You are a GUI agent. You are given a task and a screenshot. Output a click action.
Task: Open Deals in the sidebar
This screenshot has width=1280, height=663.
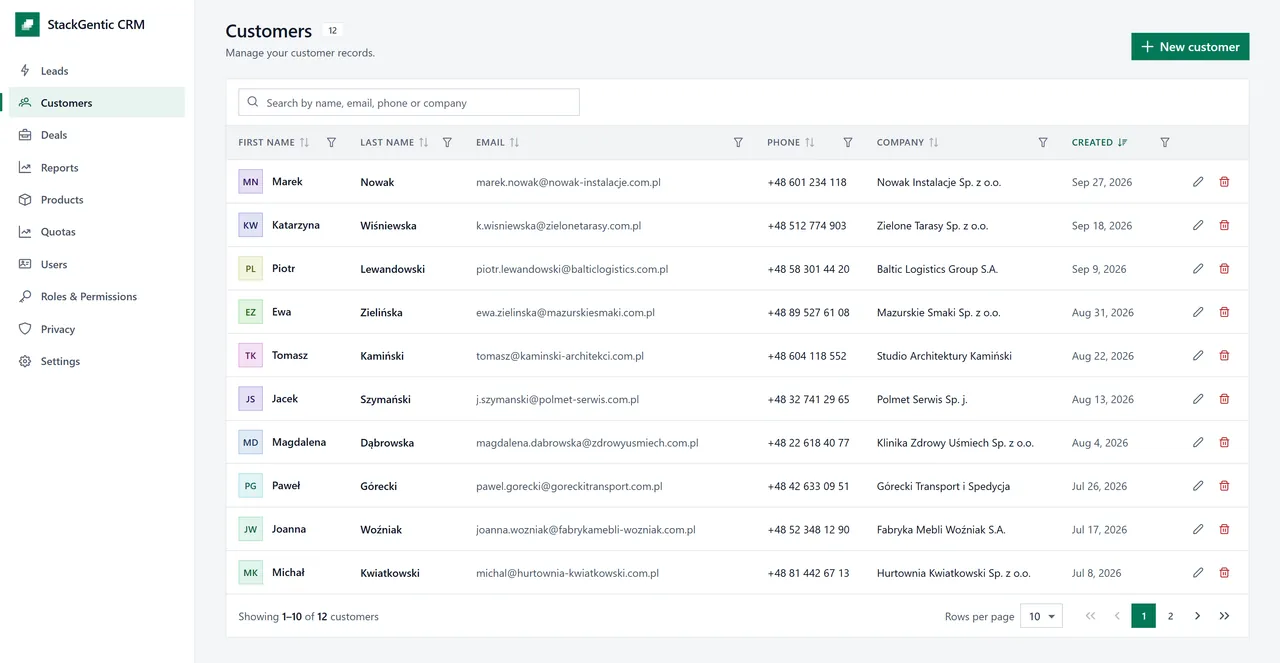pos(97,135)
